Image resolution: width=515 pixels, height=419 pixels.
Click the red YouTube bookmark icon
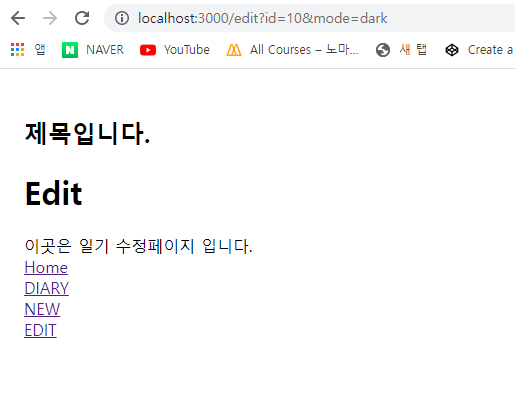148,50
